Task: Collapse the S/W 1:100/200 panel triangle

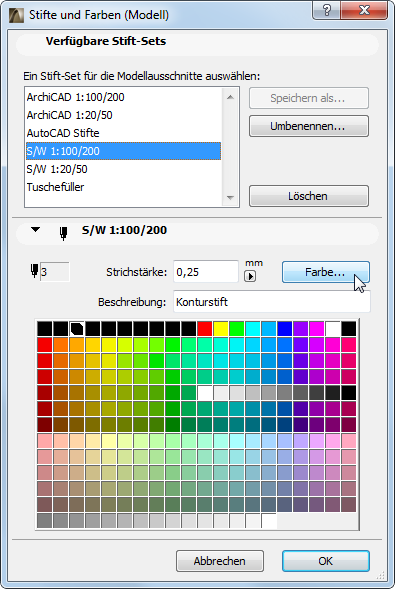Action: click(x=35, y=230)
